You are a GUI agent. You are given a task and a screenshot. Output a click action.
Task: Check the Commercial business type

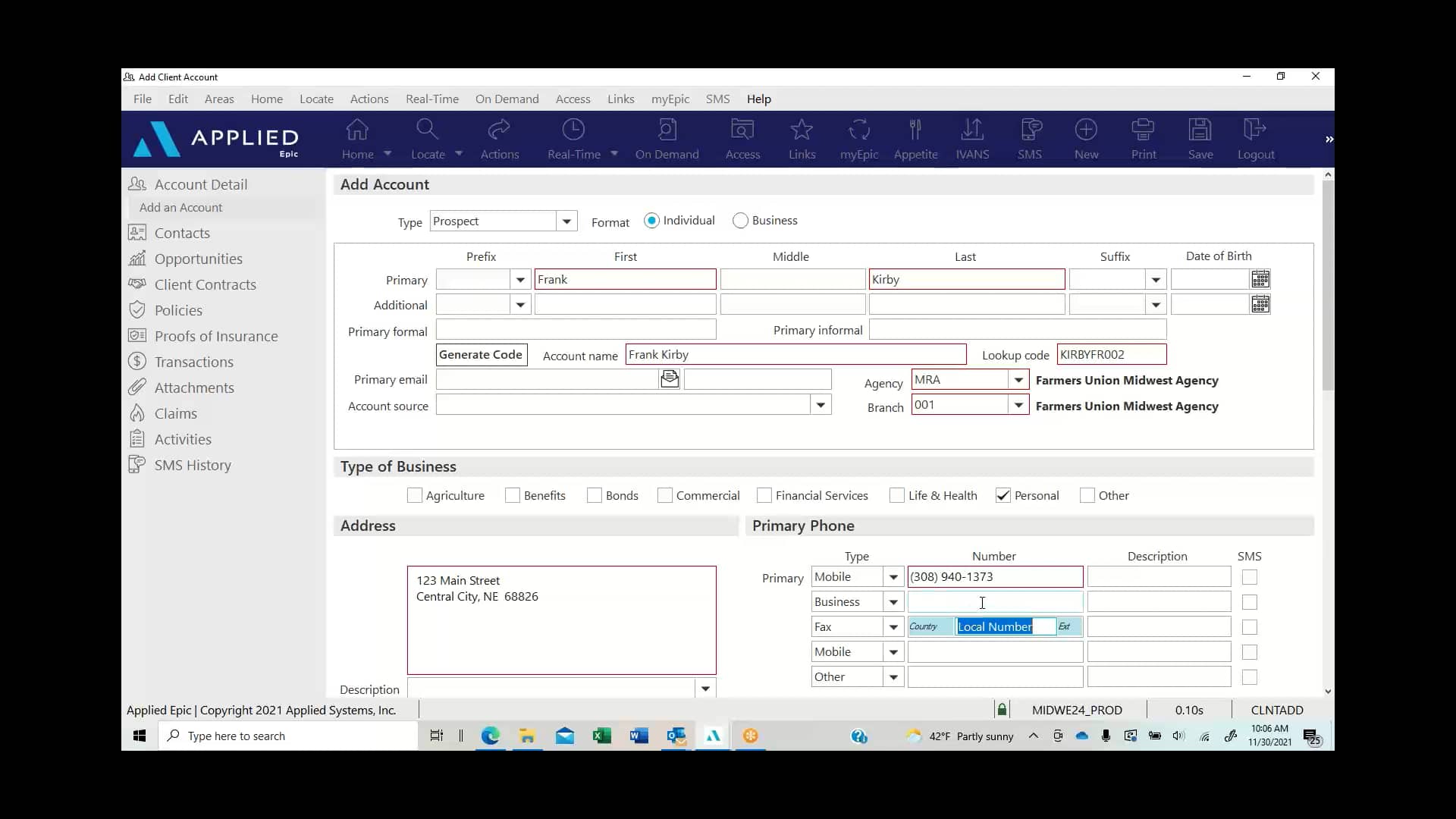665,495
